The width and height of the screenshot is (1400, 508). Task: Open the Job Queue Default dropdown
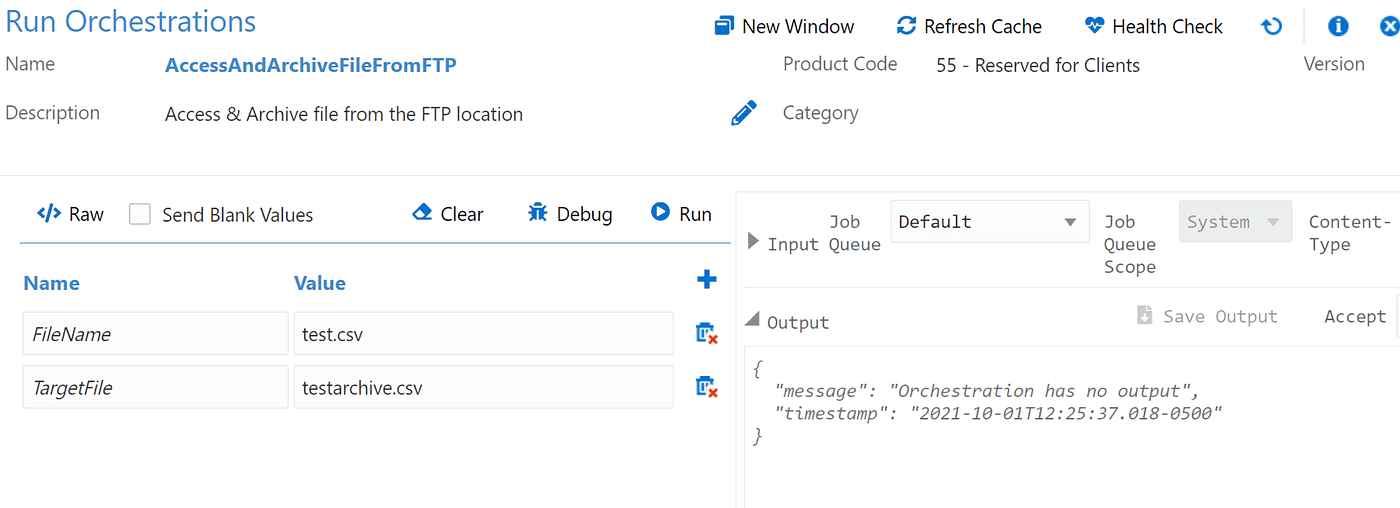tap(989, 222)
